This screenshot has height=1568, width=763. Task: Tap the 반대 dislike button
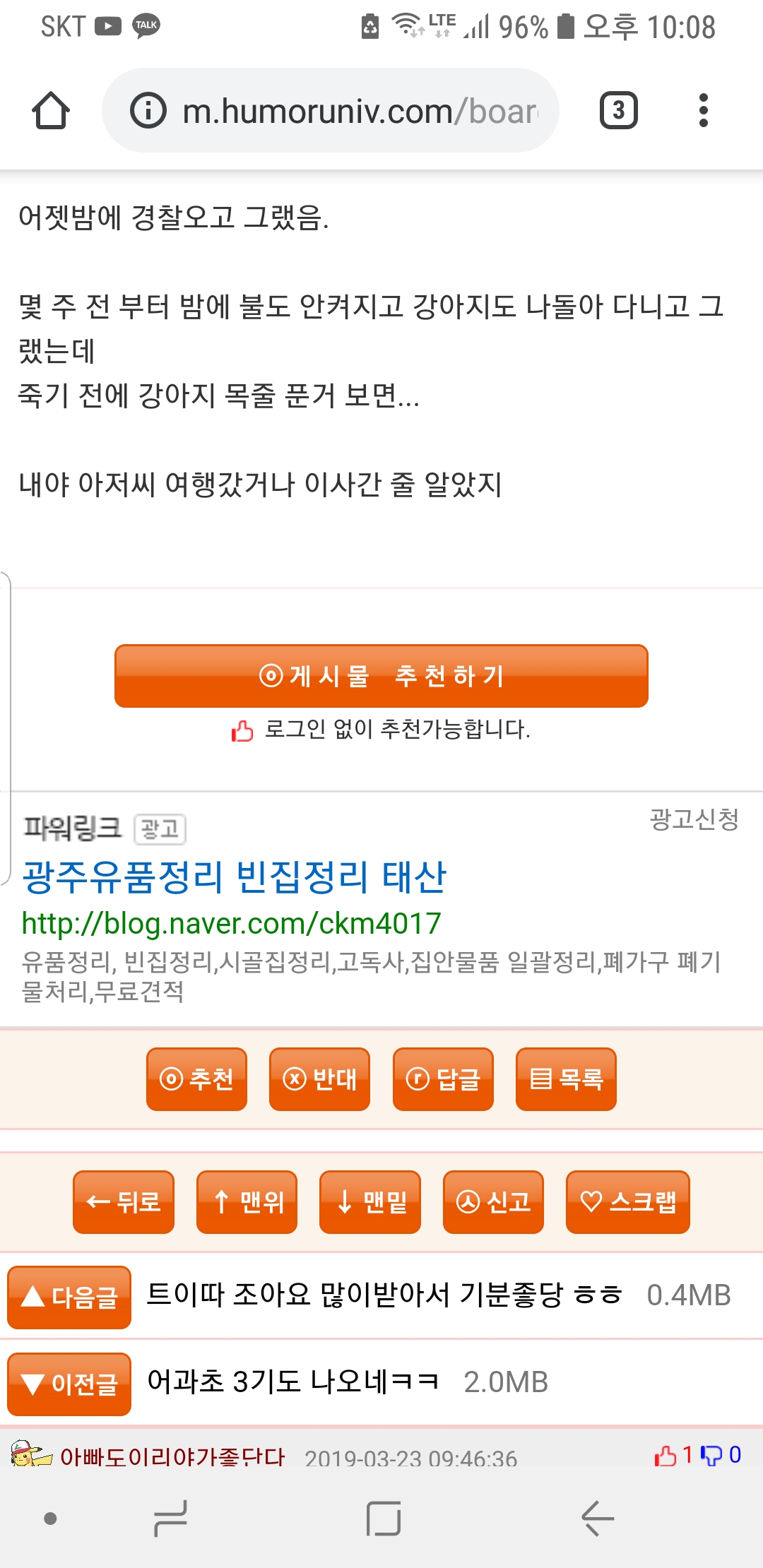pos(319,1079)
